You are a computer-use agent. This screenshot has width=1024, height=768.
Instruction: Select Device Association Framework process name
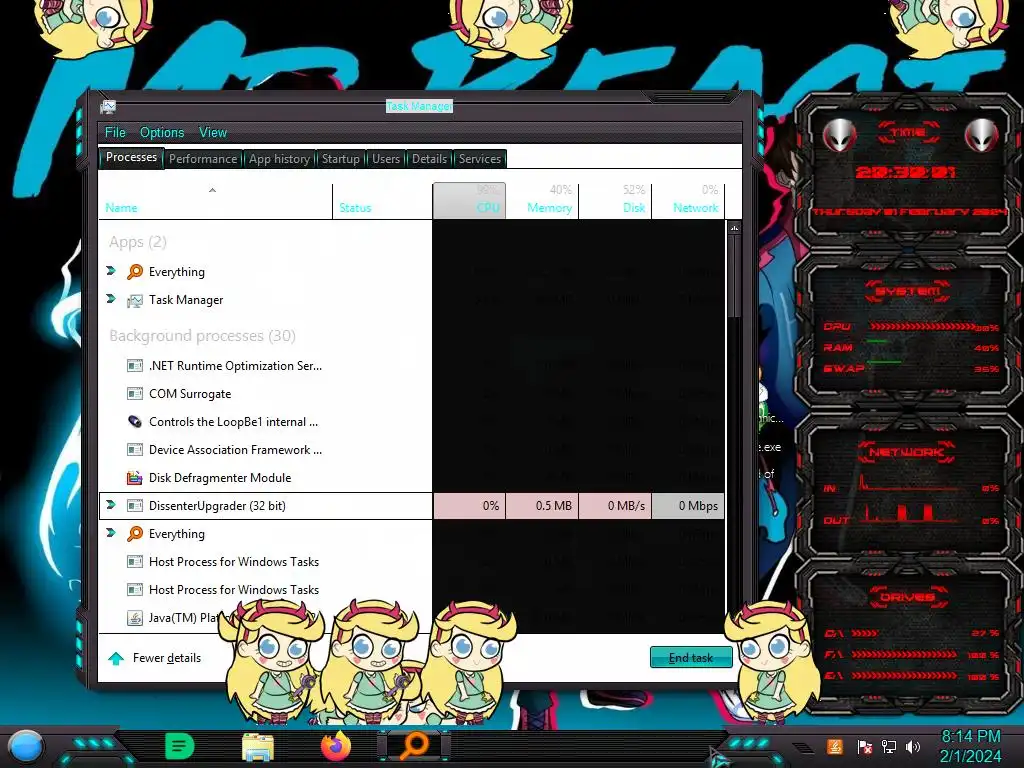click(x=235, y=450)
